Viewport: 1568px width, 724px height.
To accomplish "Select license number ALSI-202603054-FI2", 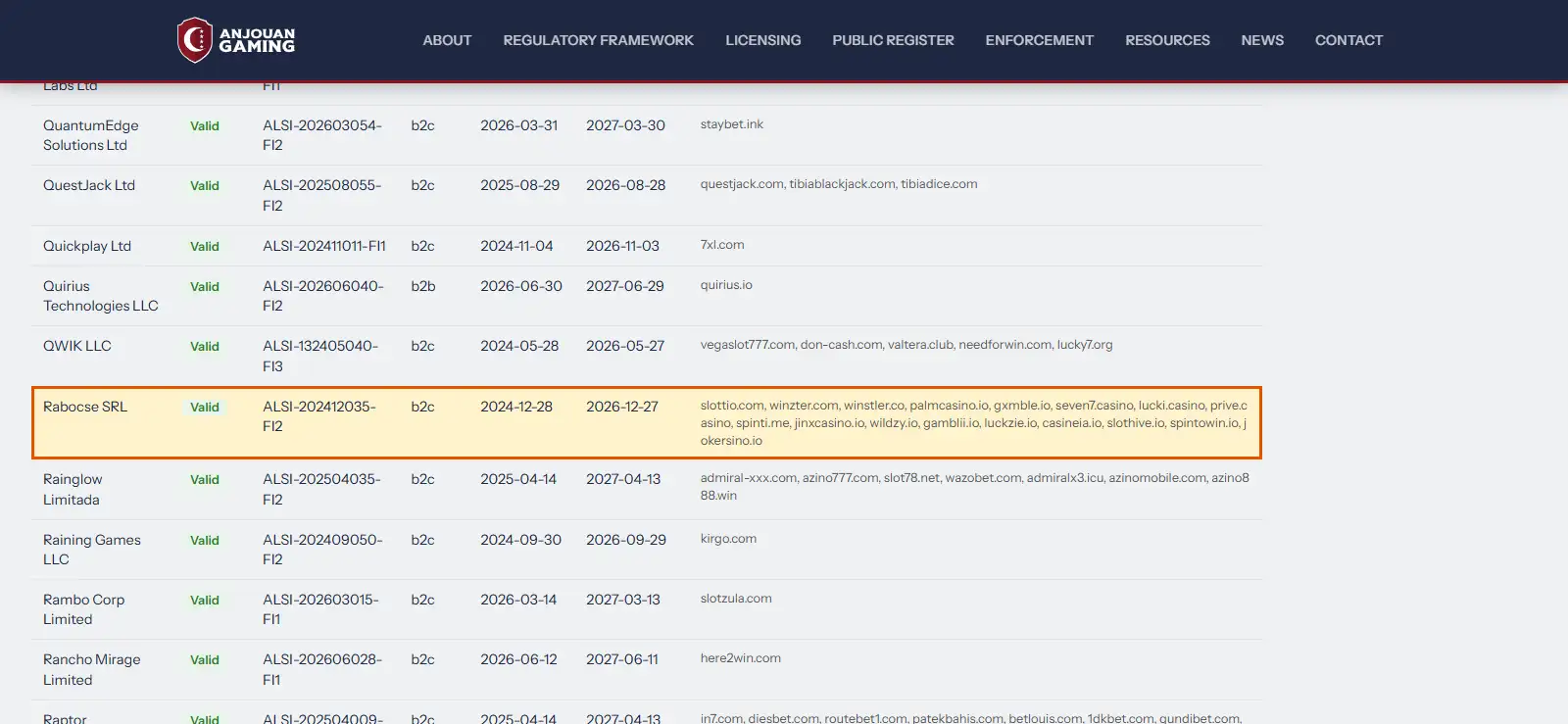I will 322,135.
